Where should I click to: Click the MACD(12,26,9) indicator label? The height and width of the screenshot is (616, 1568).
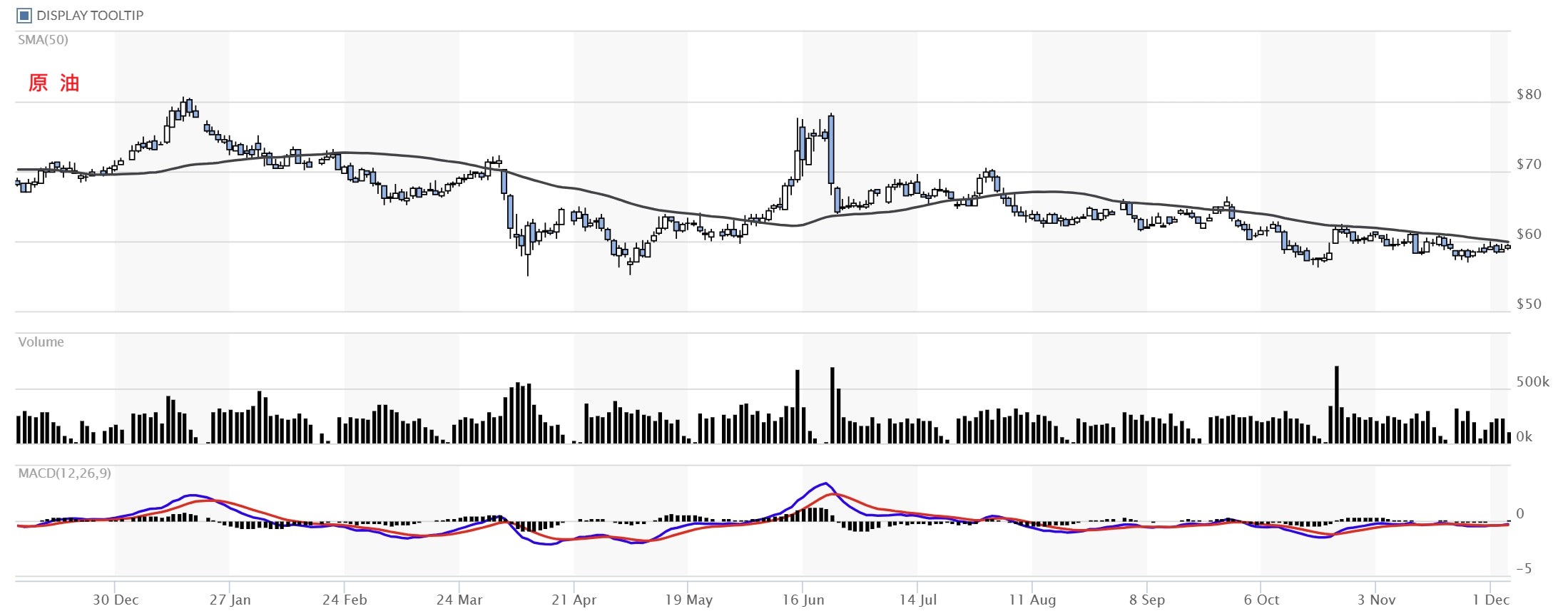point(64,473)
